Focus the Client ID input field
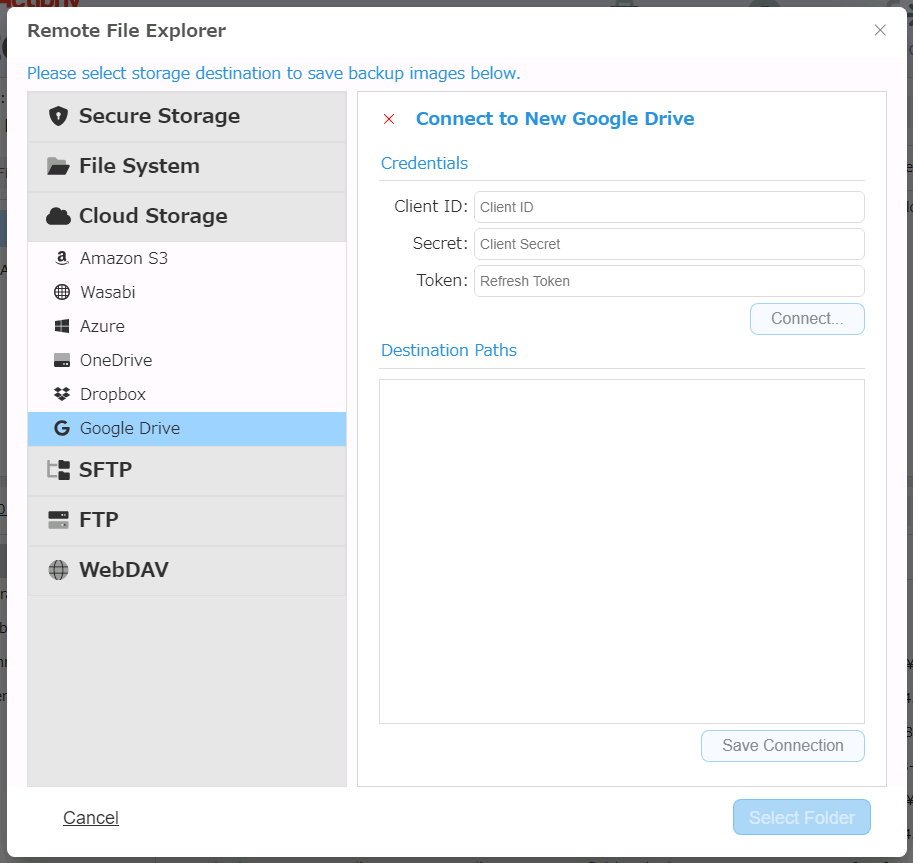The width and height of the screenshot is (913, 863). [668, 207]
